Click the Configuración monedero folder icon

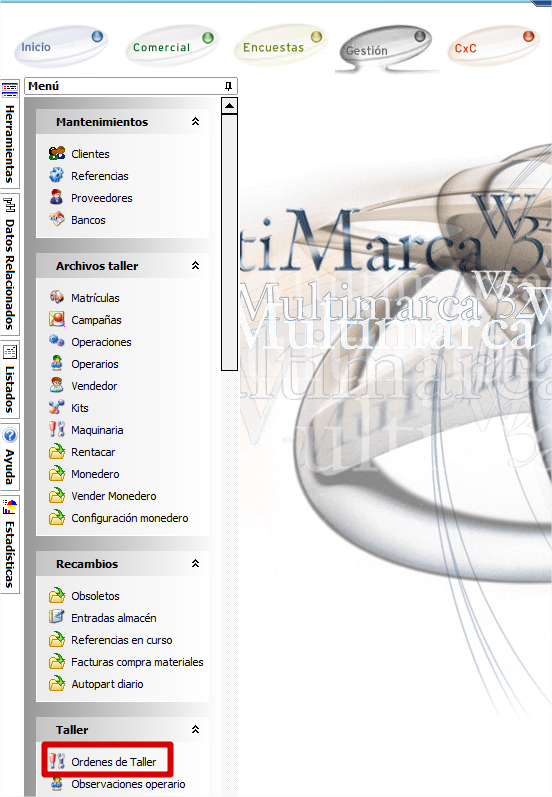[x=57, y=517]
